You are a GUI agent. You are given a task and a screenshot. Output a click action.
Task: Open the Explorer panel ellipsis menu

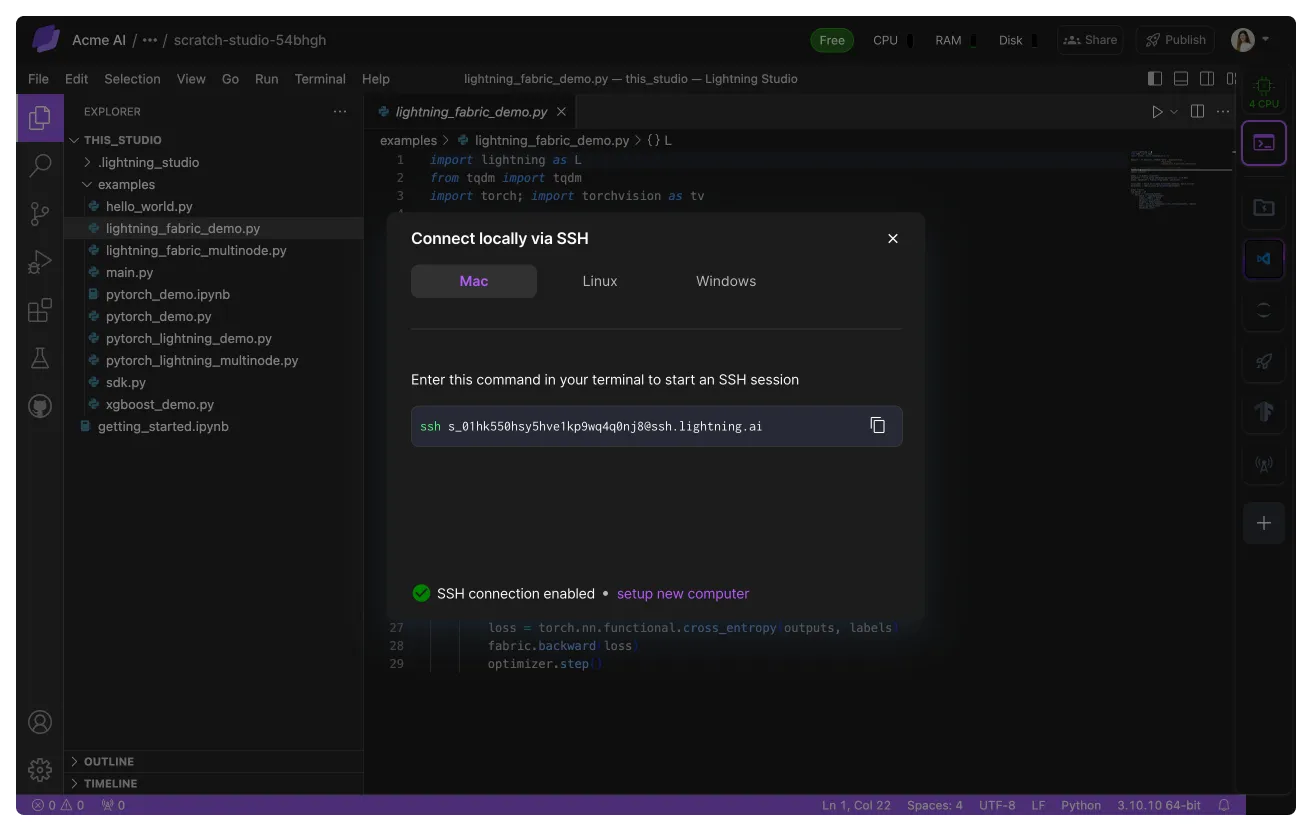pos(340,112)
